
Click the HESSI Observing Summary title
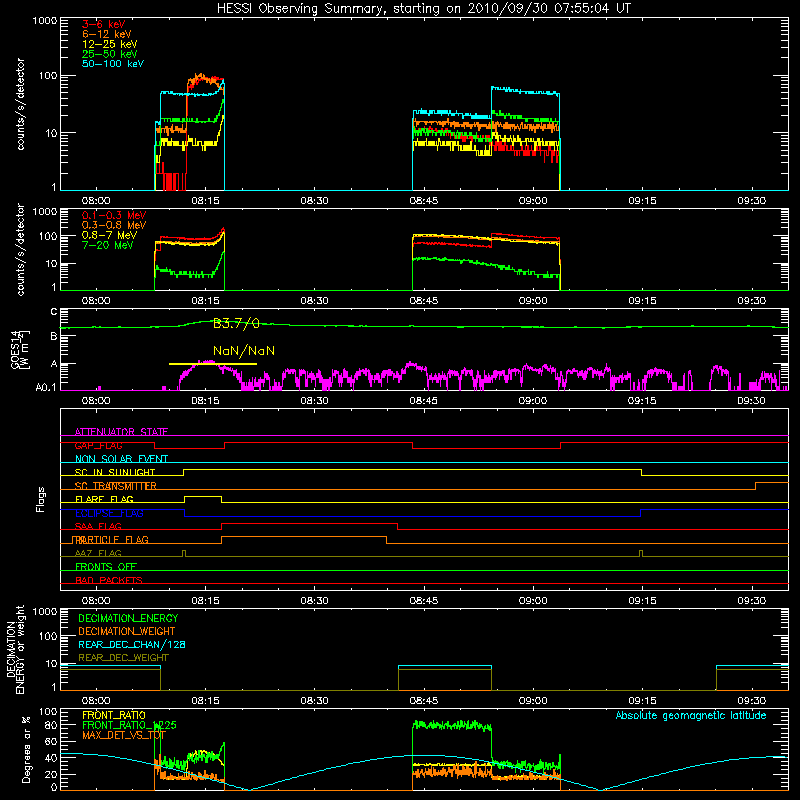[423, 9]
